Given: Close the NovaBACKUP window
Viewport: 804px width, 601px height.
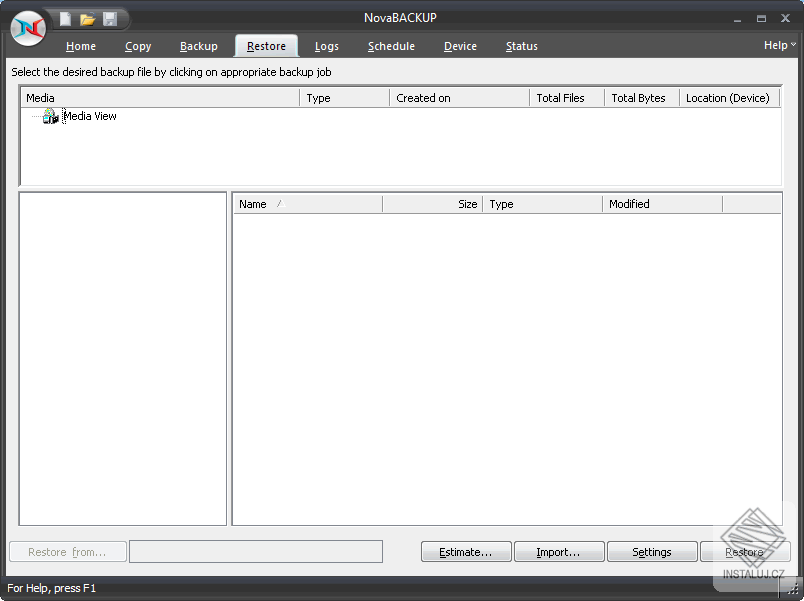Looking at the screenshot, I should click(x=786, y=18).
